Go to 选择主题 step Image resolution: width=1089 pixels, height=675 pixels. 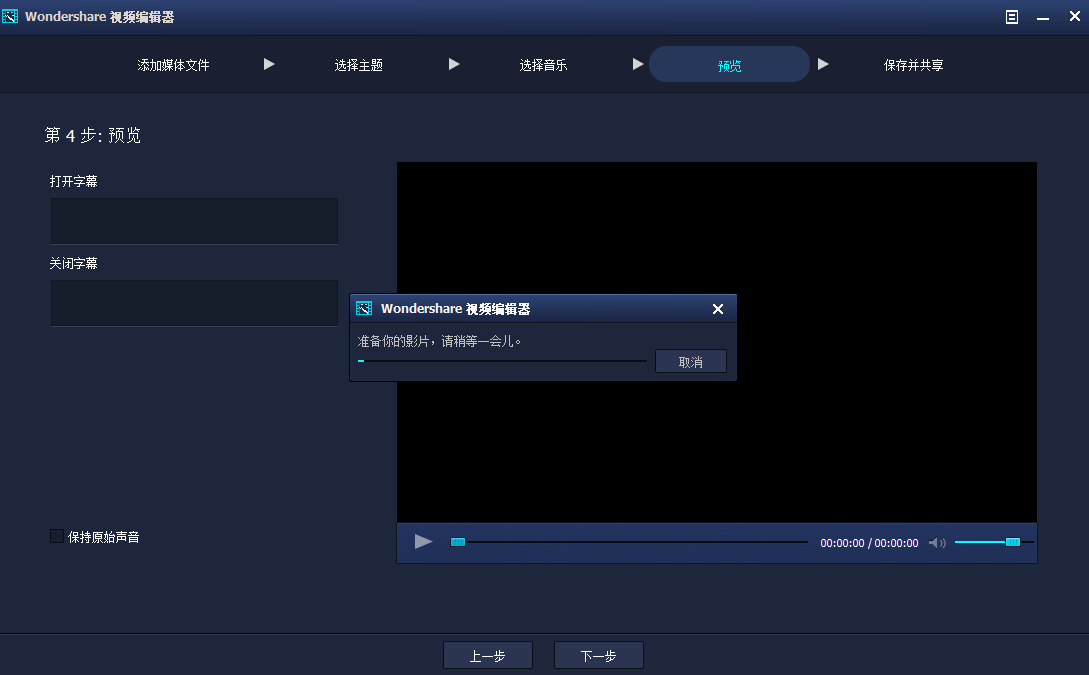[358, 65]
